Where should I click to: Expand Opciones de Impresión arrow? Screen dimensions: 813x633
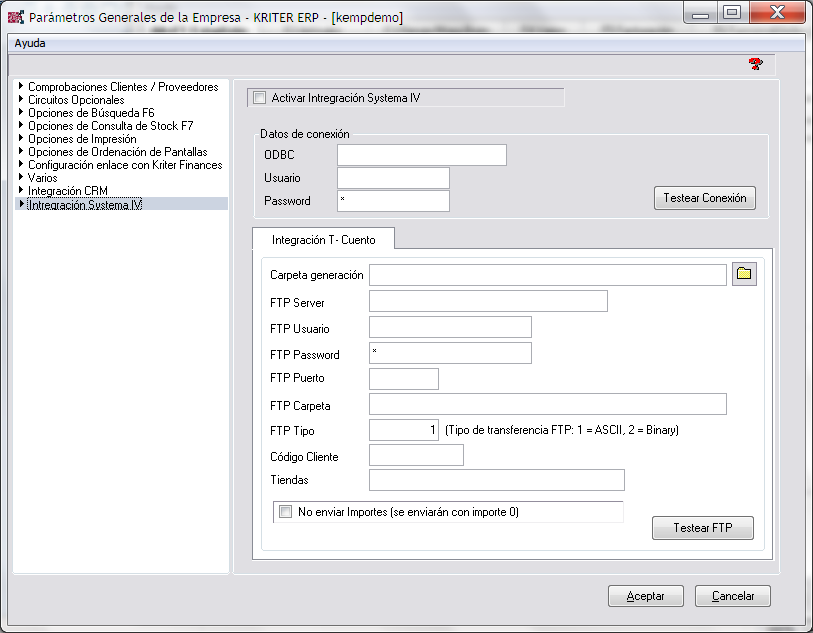[21, 137]
